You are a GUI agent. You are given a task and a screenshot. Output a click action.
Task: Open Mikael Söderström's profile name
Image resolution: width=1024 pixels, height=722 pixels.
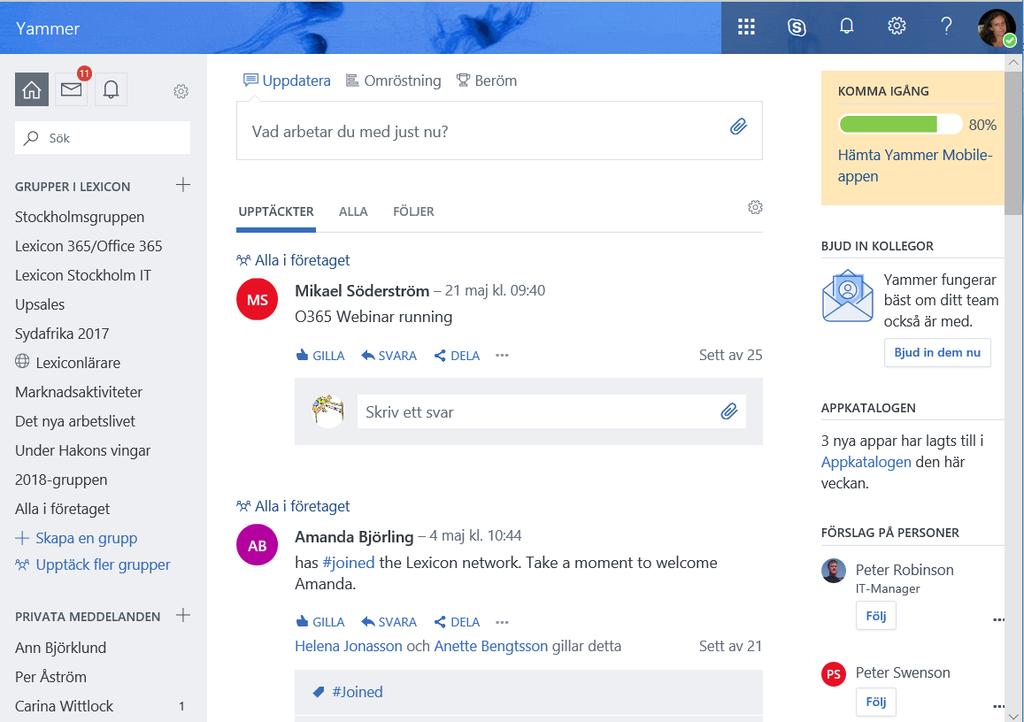[362, 290]
